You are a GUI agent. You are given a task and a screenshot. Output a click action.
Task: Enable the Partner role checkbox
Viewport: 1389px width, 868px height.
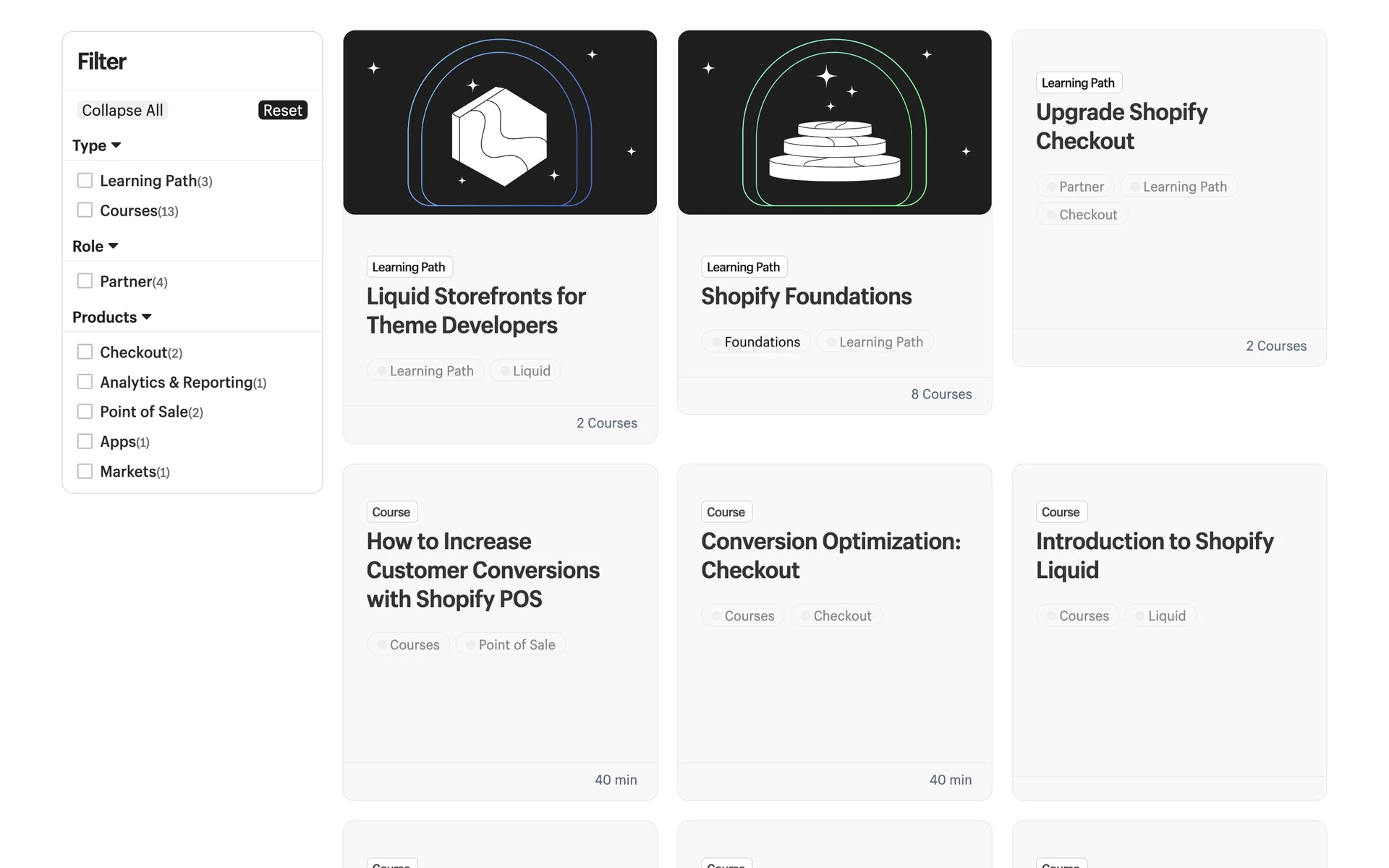click(85, 281)
